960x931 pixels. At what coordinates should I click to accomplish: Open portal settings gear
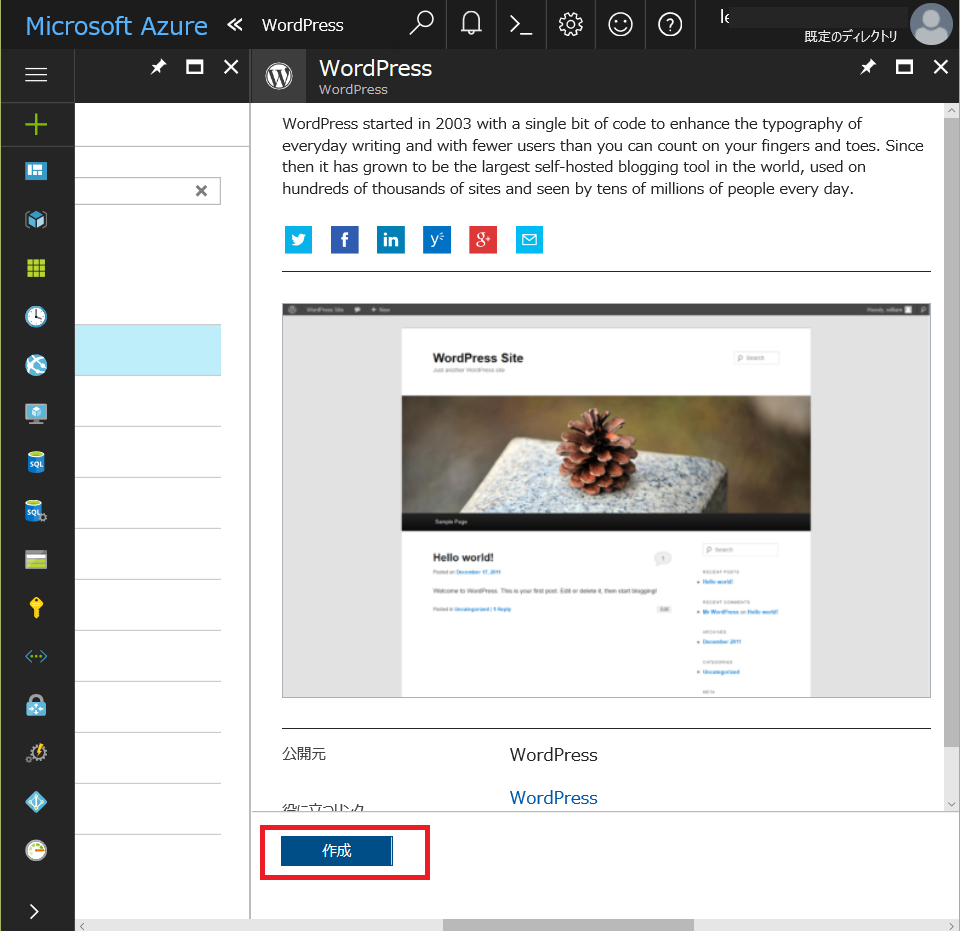click(x=571, y=24)
